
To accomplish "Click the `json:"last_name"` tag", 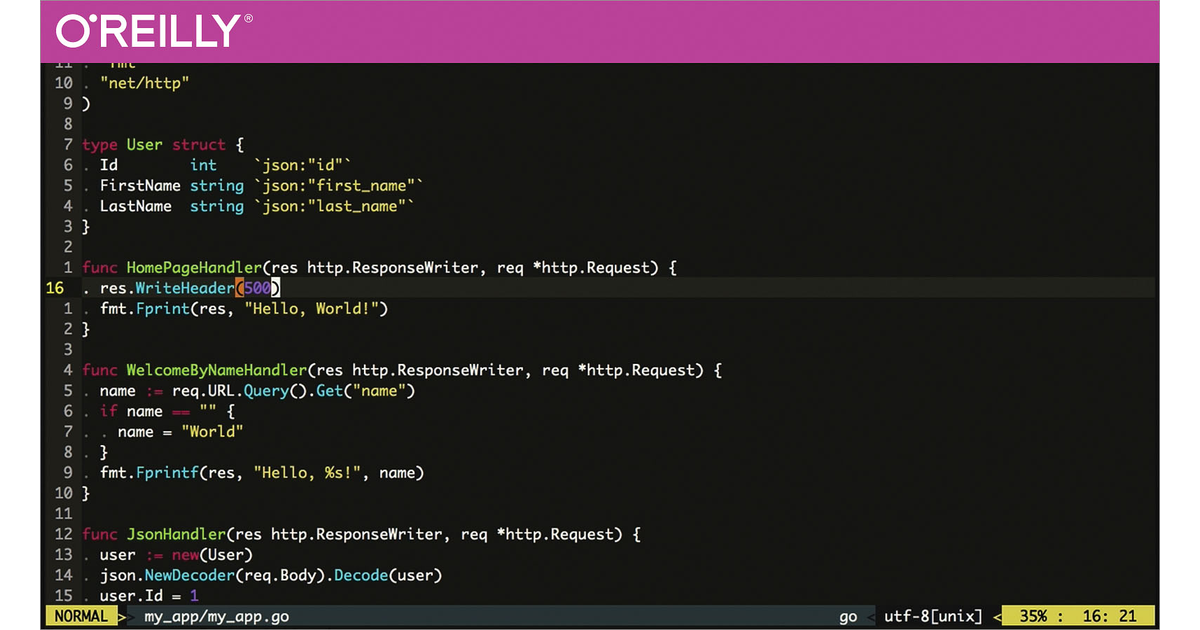I will click(x=334, y=206).
